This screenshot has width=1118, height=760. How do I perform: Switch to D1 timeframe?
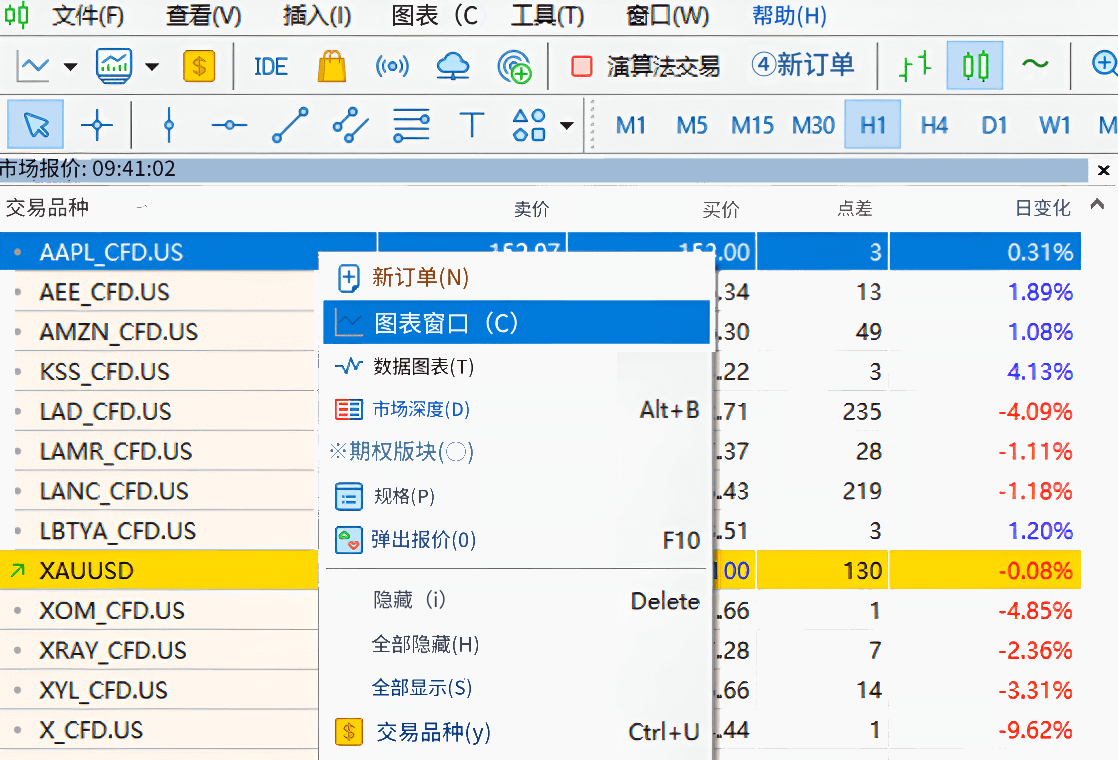pyautogui.click(x=994, y=125)
